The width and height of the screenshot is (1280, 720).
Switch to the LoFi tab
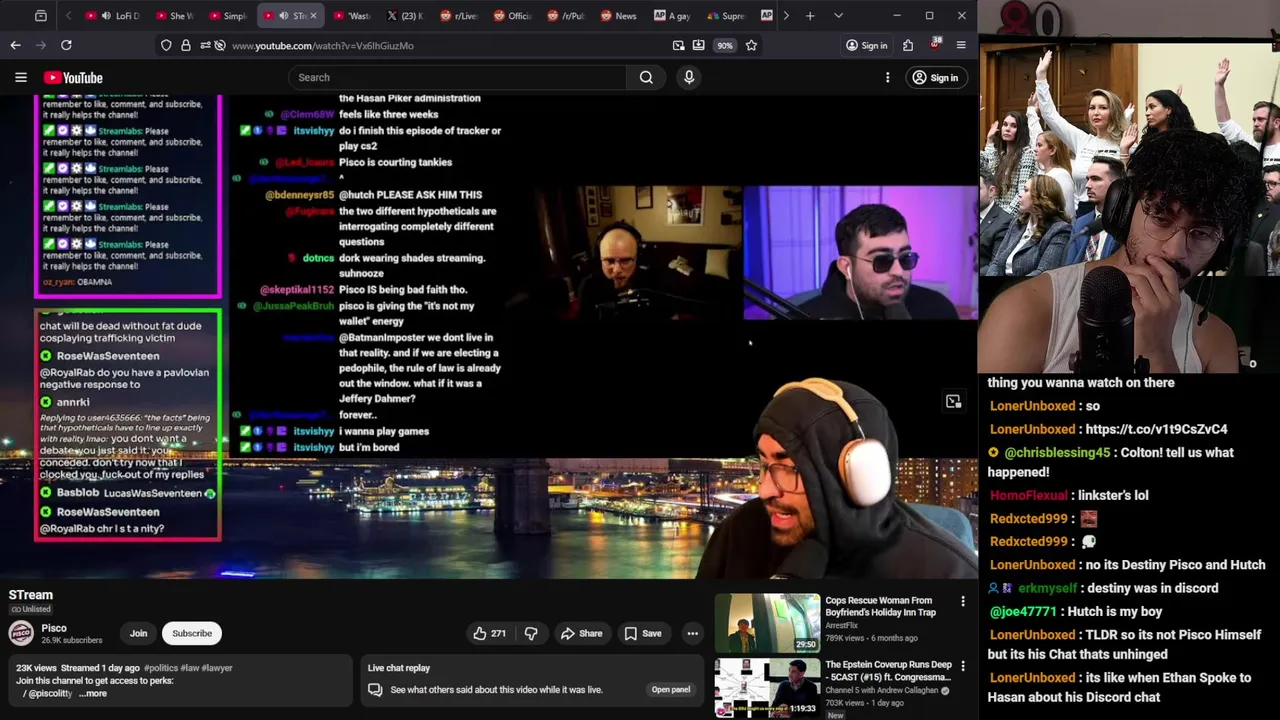point(112,16)
